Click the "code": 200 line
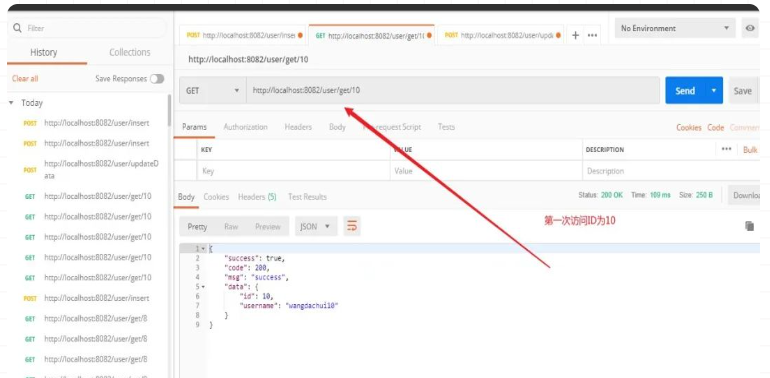Viewport: 770px width, 378px height. click(x=247, y=268)
